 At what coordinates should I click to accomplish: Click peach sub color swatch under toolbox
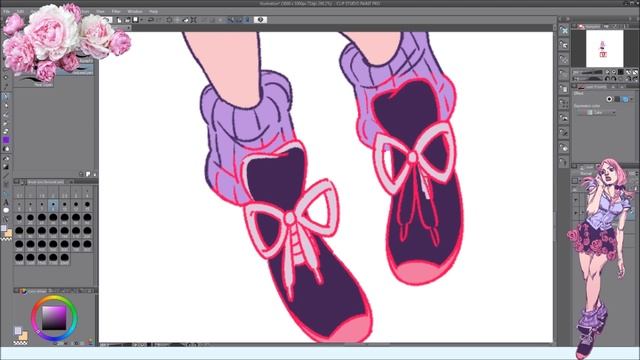coord(9,233)
